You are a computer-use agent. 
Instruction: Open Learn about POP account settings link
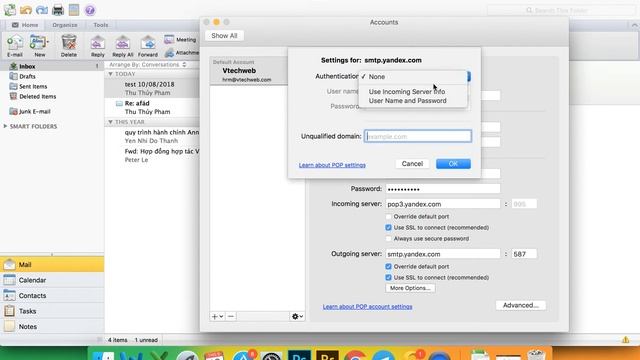pos(367,307)
